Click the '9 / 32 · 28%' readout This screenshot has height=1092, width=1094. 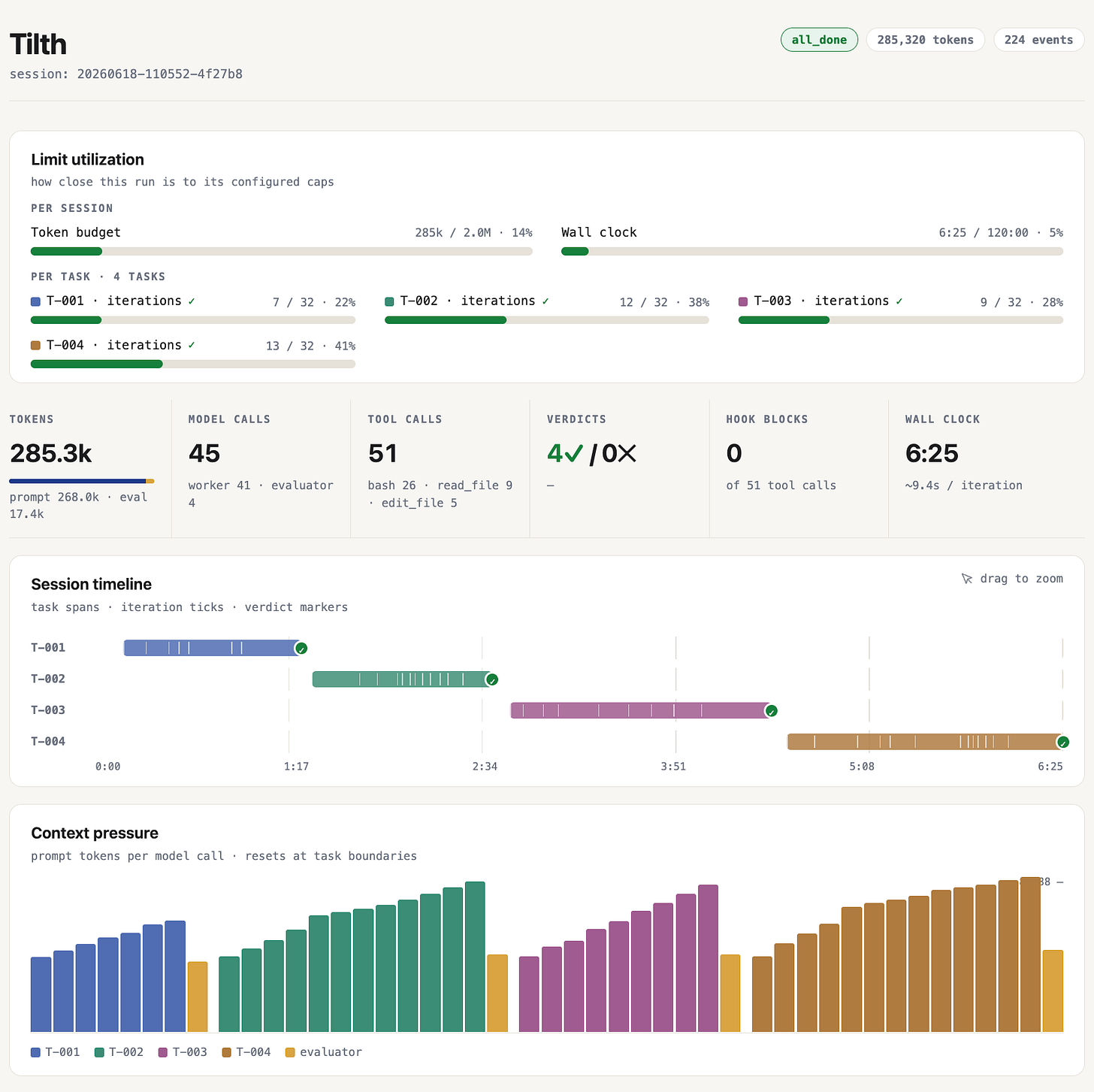pos(1022,302)
